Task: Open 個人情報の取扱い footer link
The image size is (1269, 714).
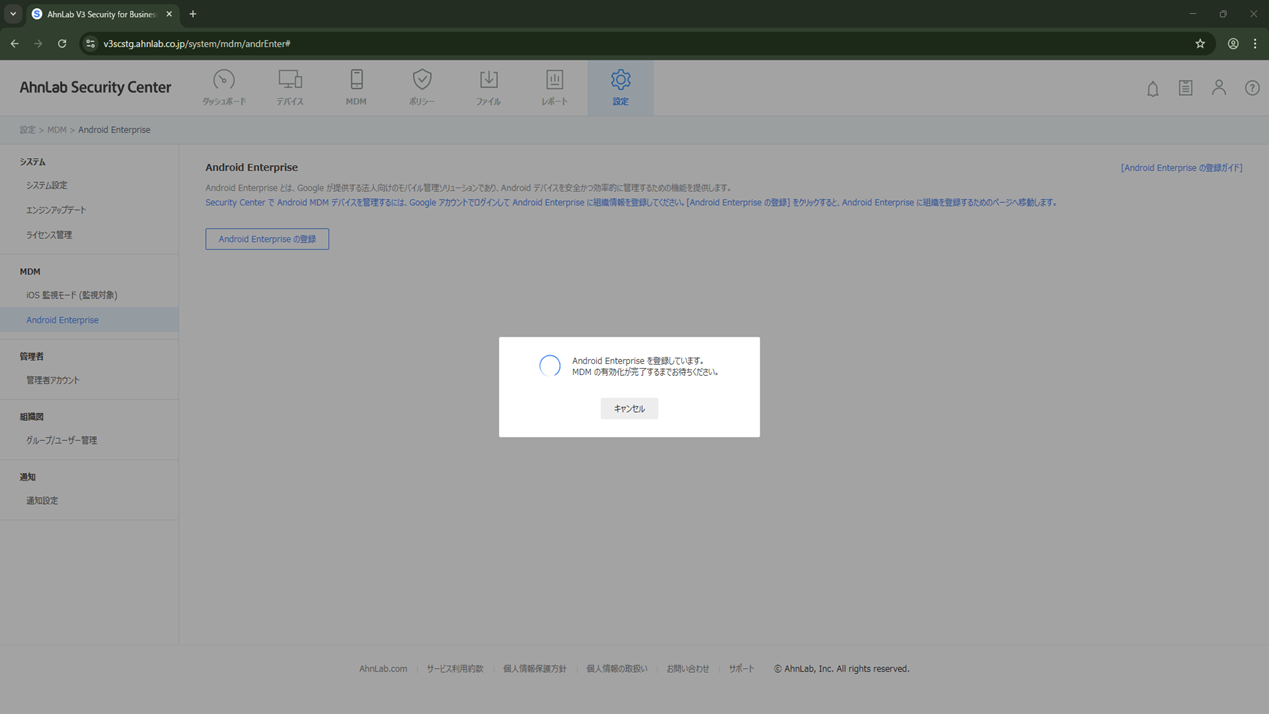Action: pyautogui.click(x=617, y=669)
